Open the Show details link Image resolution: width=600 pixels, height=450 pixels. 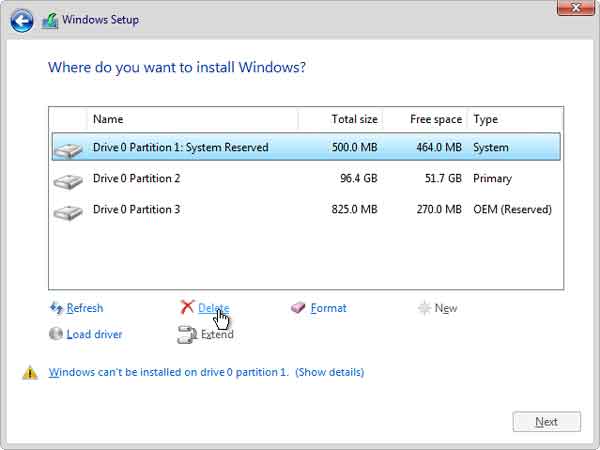(x=329, y=372)
